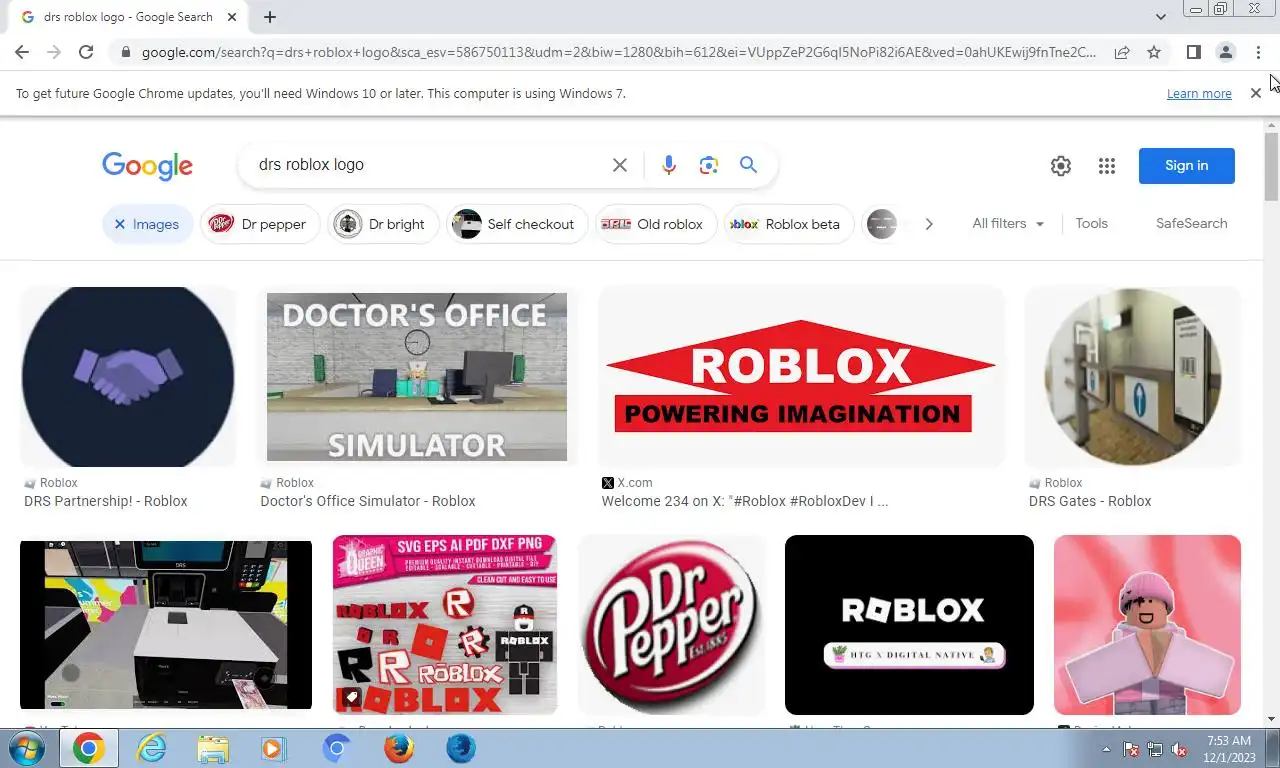Reload the current page
The image size is (1280, 768).
coord(86,52)
